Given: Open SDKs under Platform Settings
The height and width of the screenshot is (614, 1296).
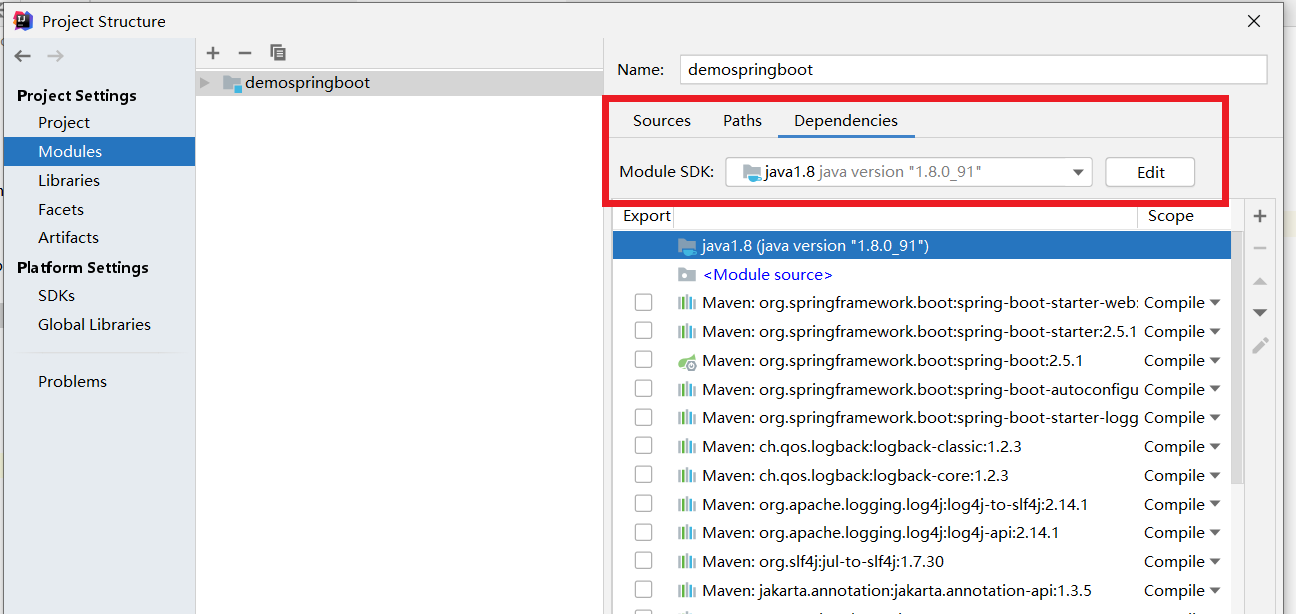Looking at the screenshot, I should click(x=56, y=295).
